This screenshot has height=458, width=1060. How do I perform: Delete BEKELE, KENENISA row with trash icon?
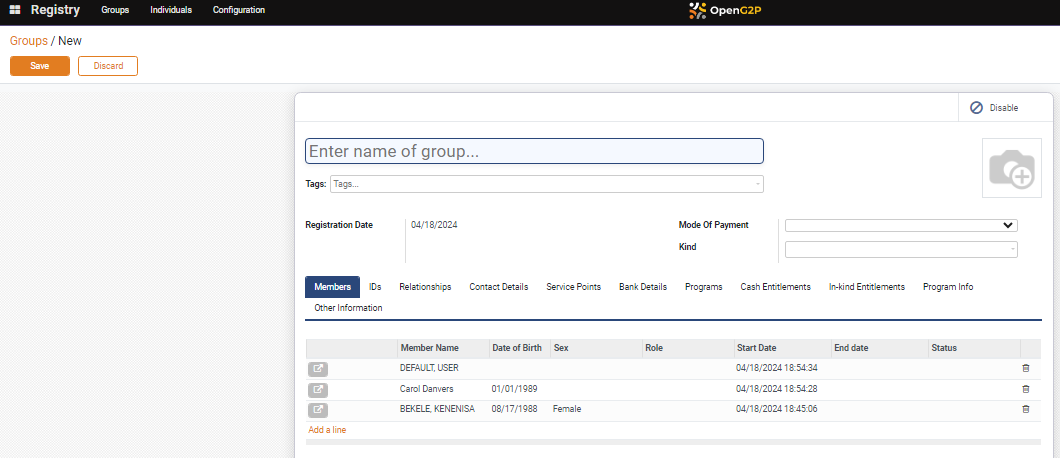pyautogui.click(x=1025, y=410)
